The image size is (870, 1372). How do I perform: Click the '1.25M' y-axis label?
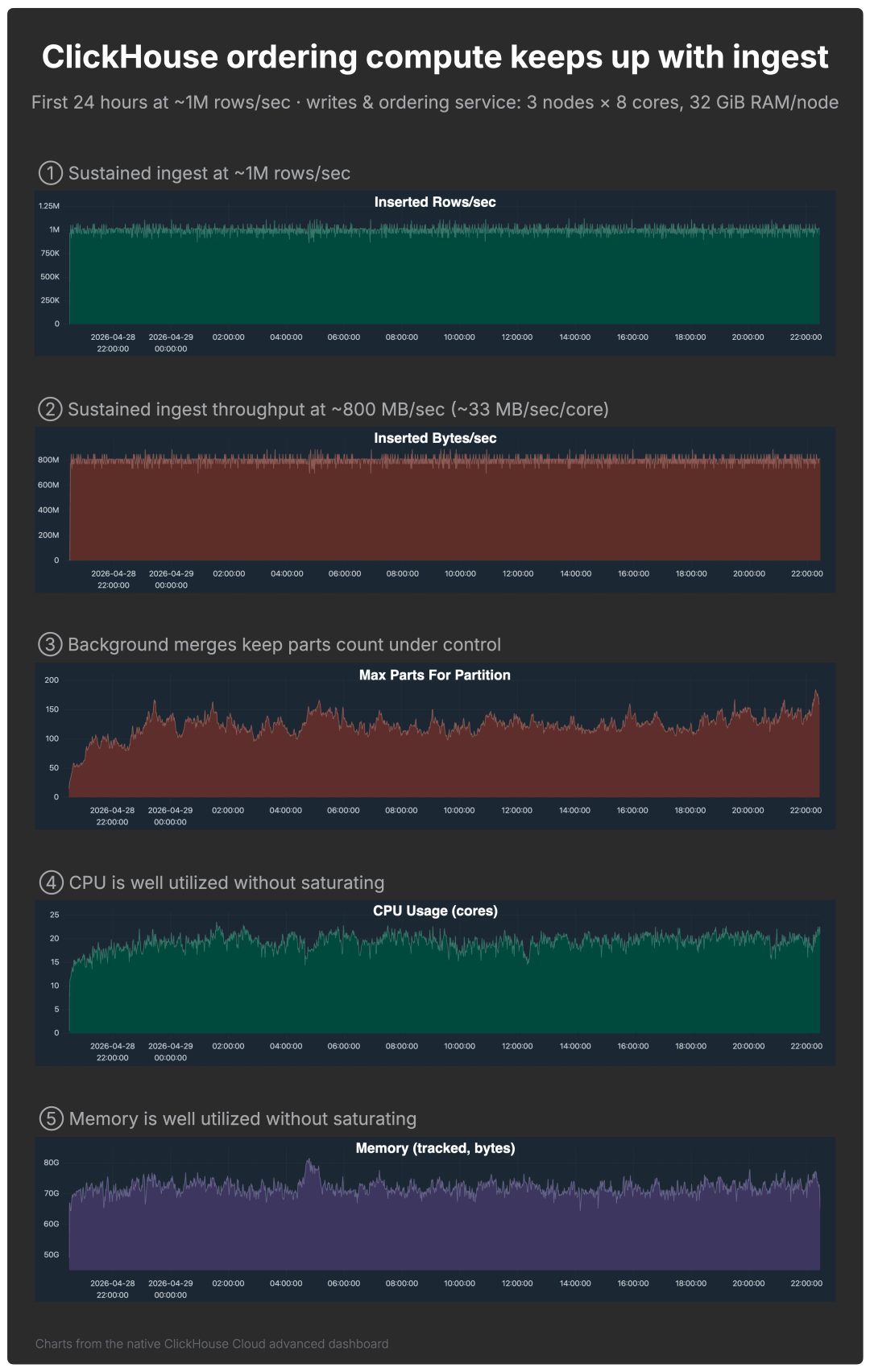point(49,206)
